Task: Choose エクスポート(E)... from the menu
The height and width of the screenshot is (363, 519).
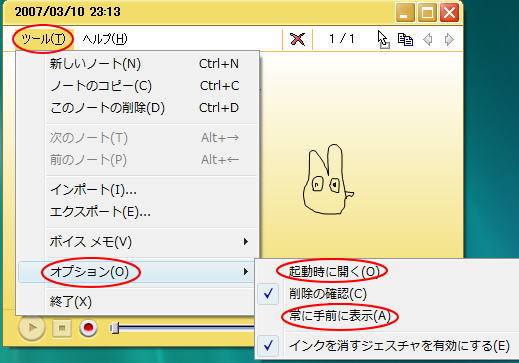Action: pyautogui.click(x=137, y=212)
